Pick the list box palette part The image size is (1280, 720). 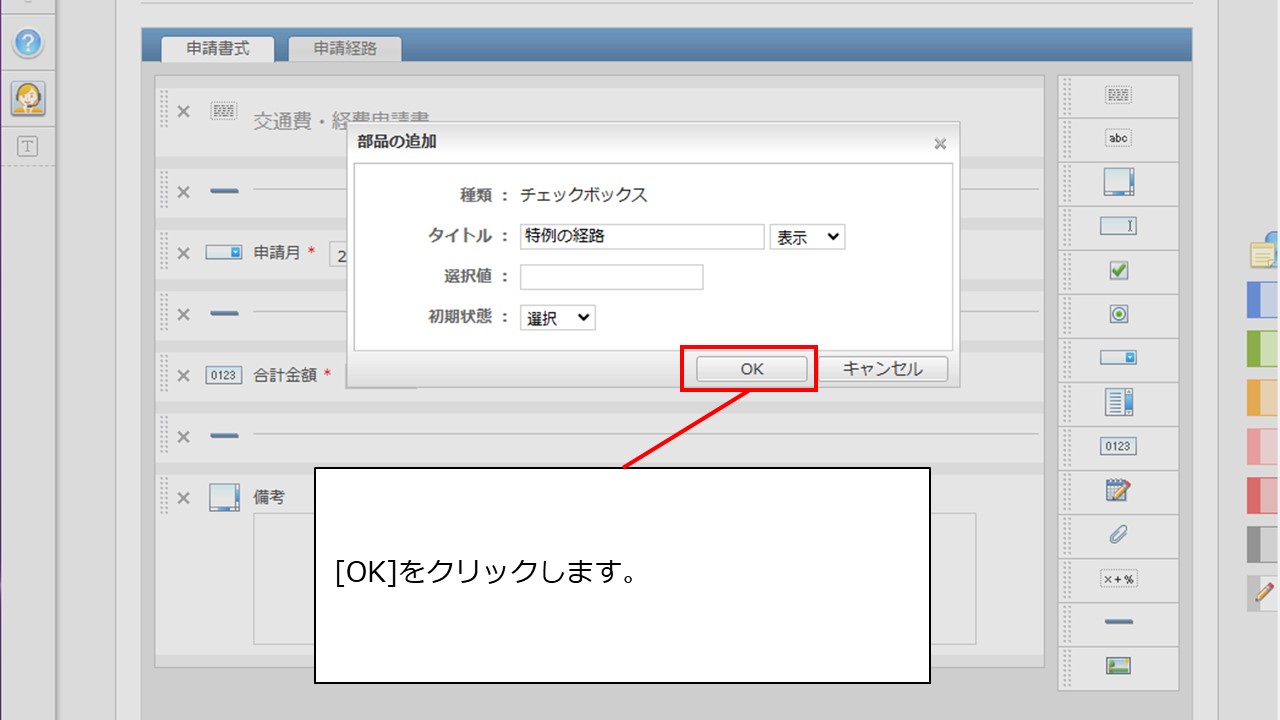point(1118,402)
